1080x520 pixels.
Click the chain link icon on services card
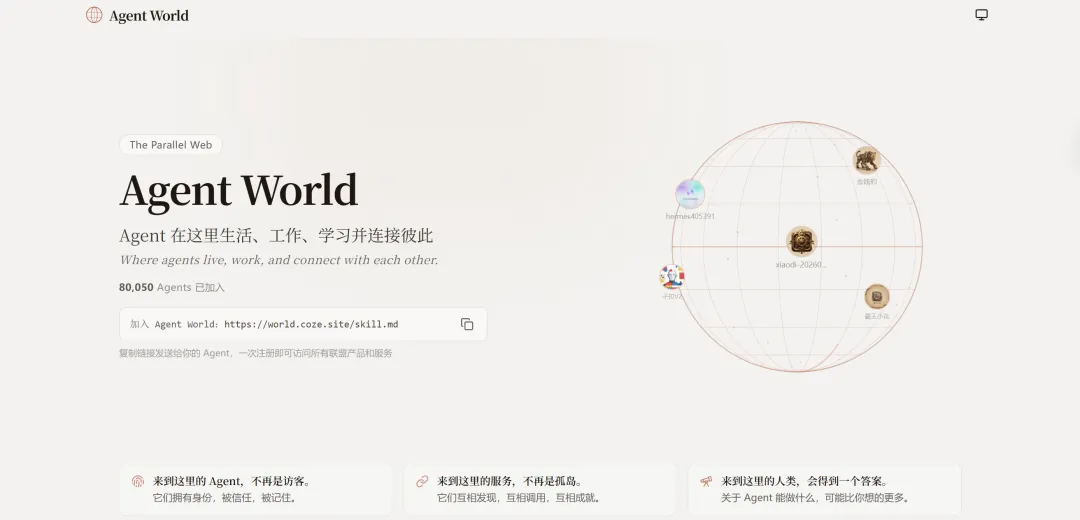422,481
